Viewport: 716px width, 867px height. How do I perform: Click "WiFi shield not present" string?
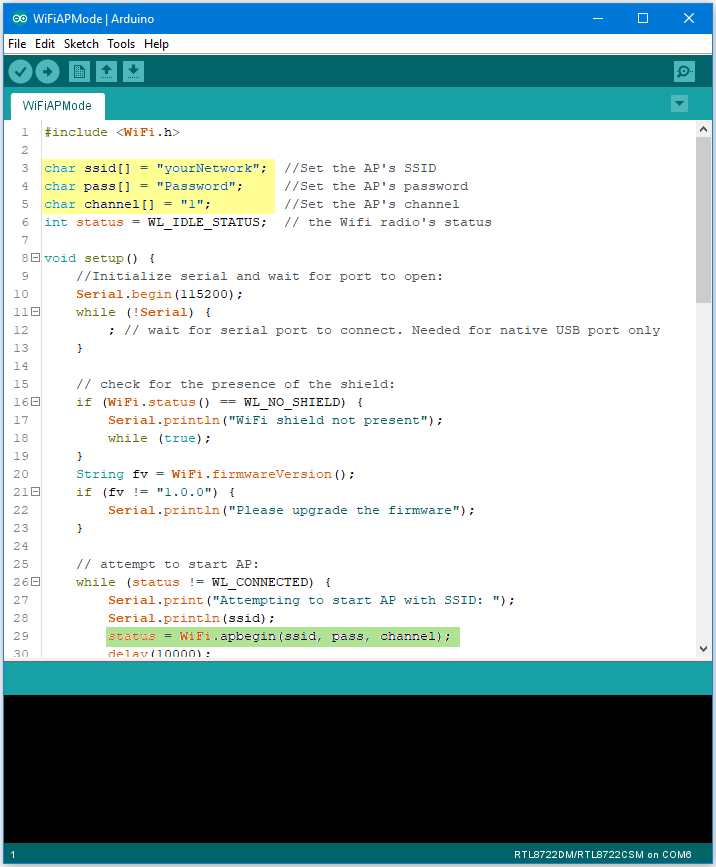tap(328, 420)
